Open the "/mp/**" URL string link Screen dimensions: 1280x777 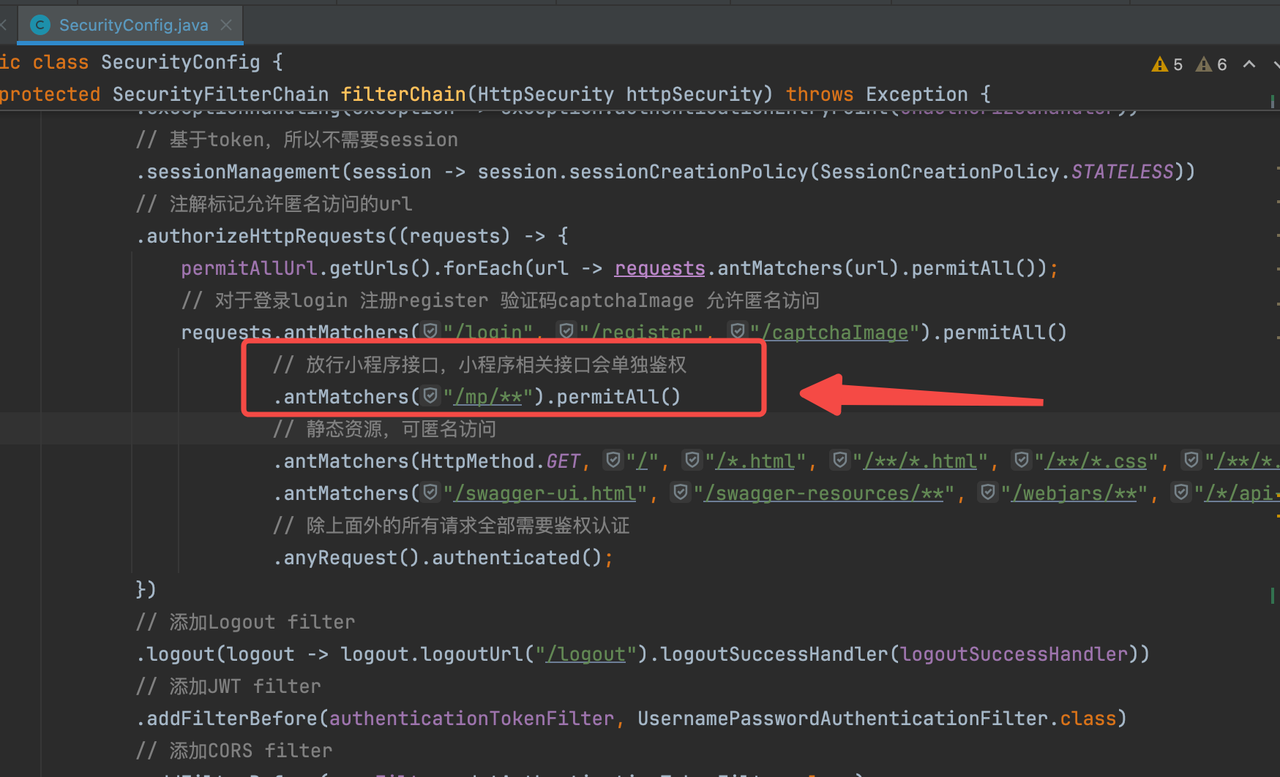[x=488, y=397]
